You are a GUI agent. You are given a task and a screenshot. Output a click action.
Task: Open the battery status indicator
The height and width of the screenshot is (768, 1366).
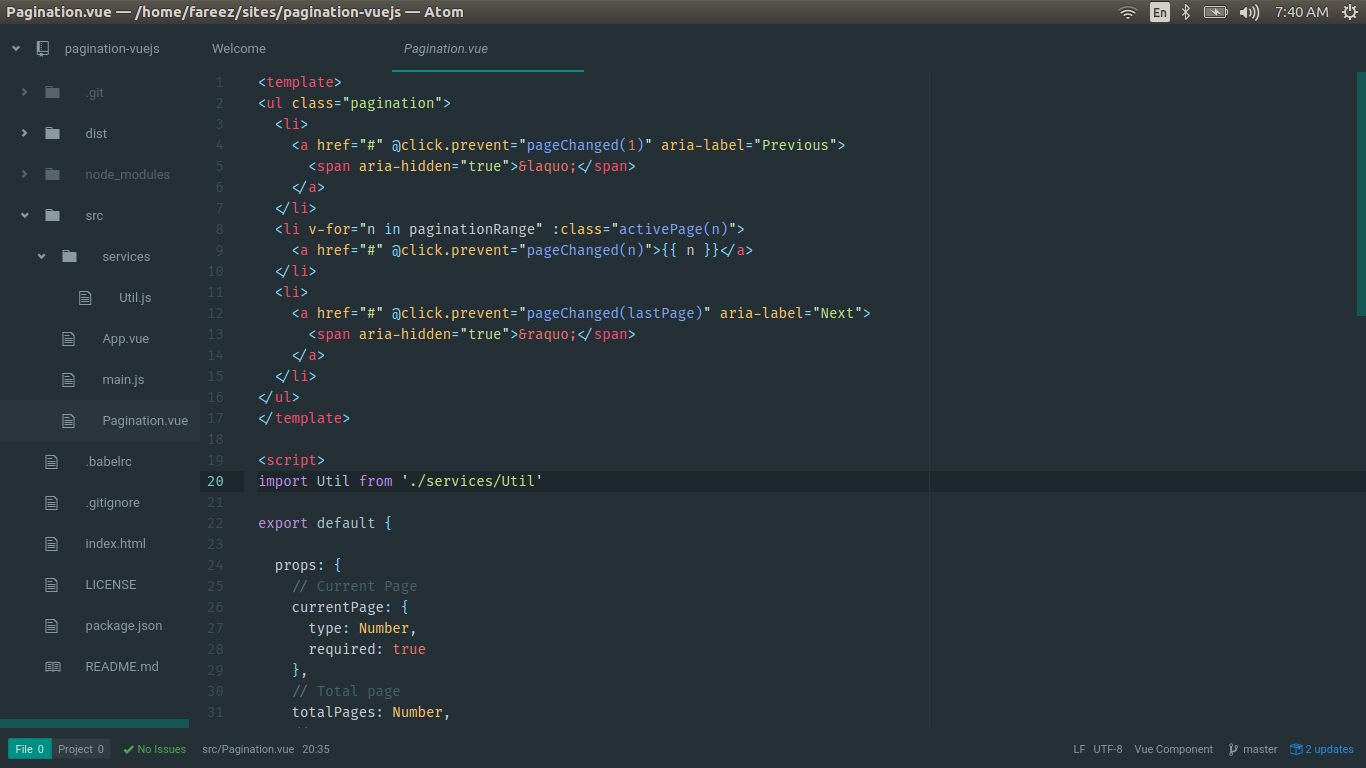point(1215,12)
